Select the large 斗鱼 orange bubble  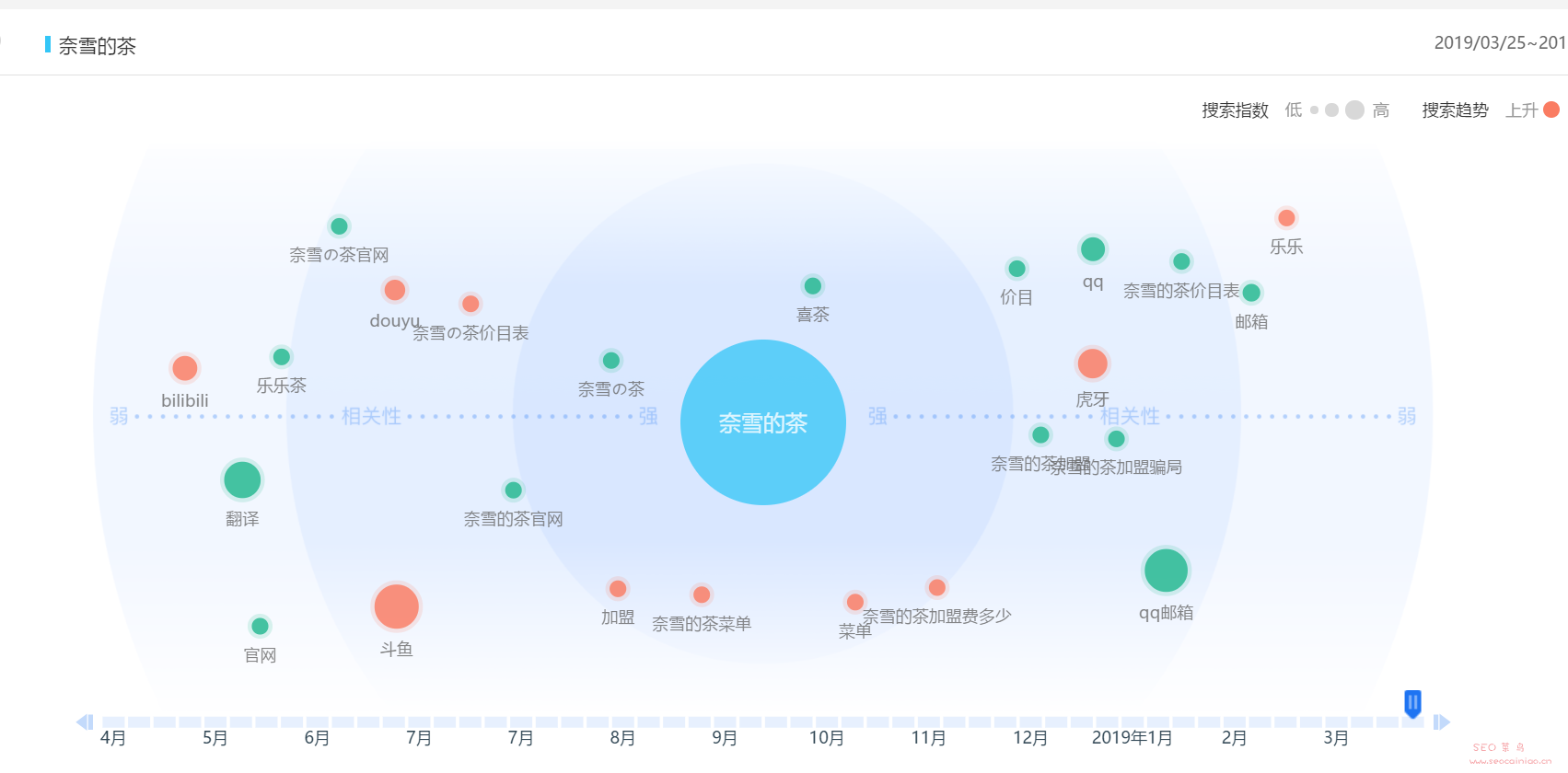[x=396, y=606]
